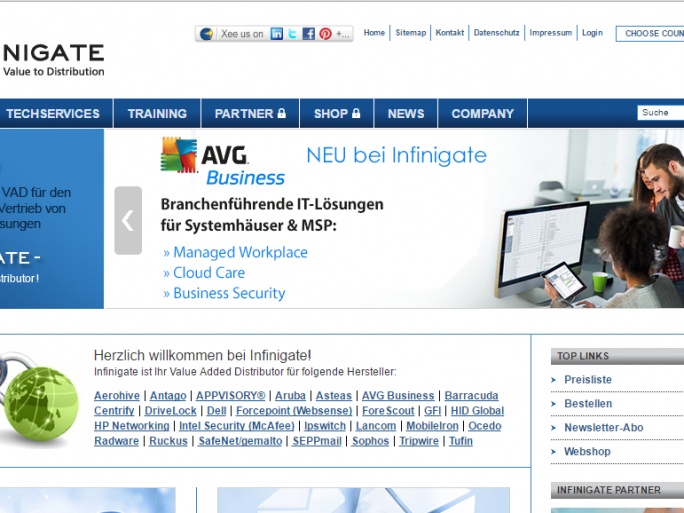Open the Aruba vendor link
The image size is (684, 513).
290,396
